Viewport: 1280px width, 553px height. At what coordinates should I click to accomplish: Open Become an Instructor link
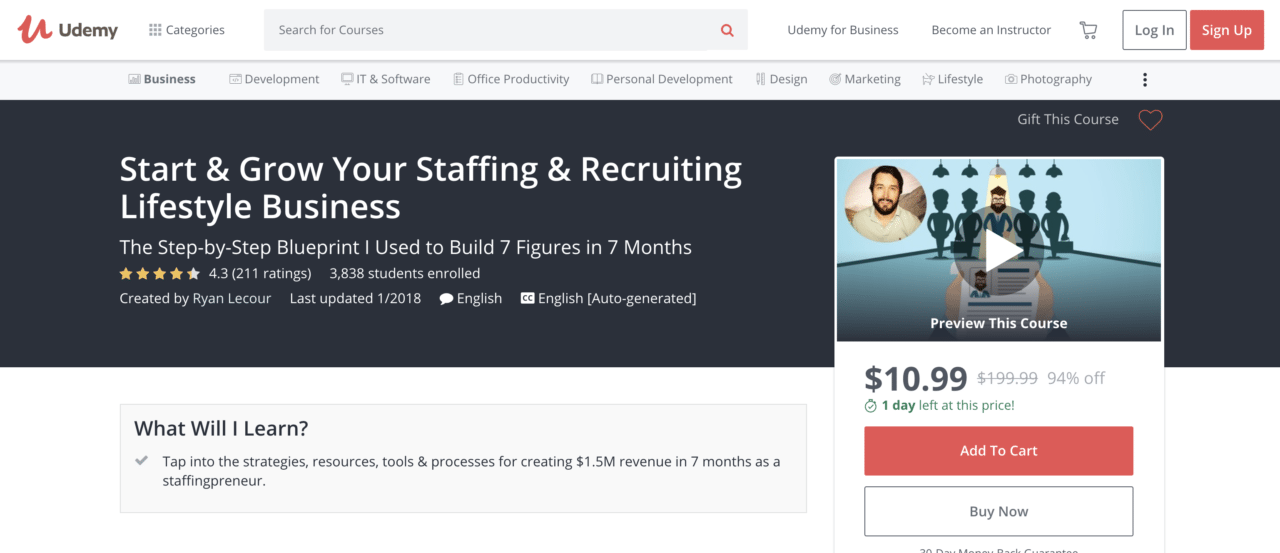point(991,30)
